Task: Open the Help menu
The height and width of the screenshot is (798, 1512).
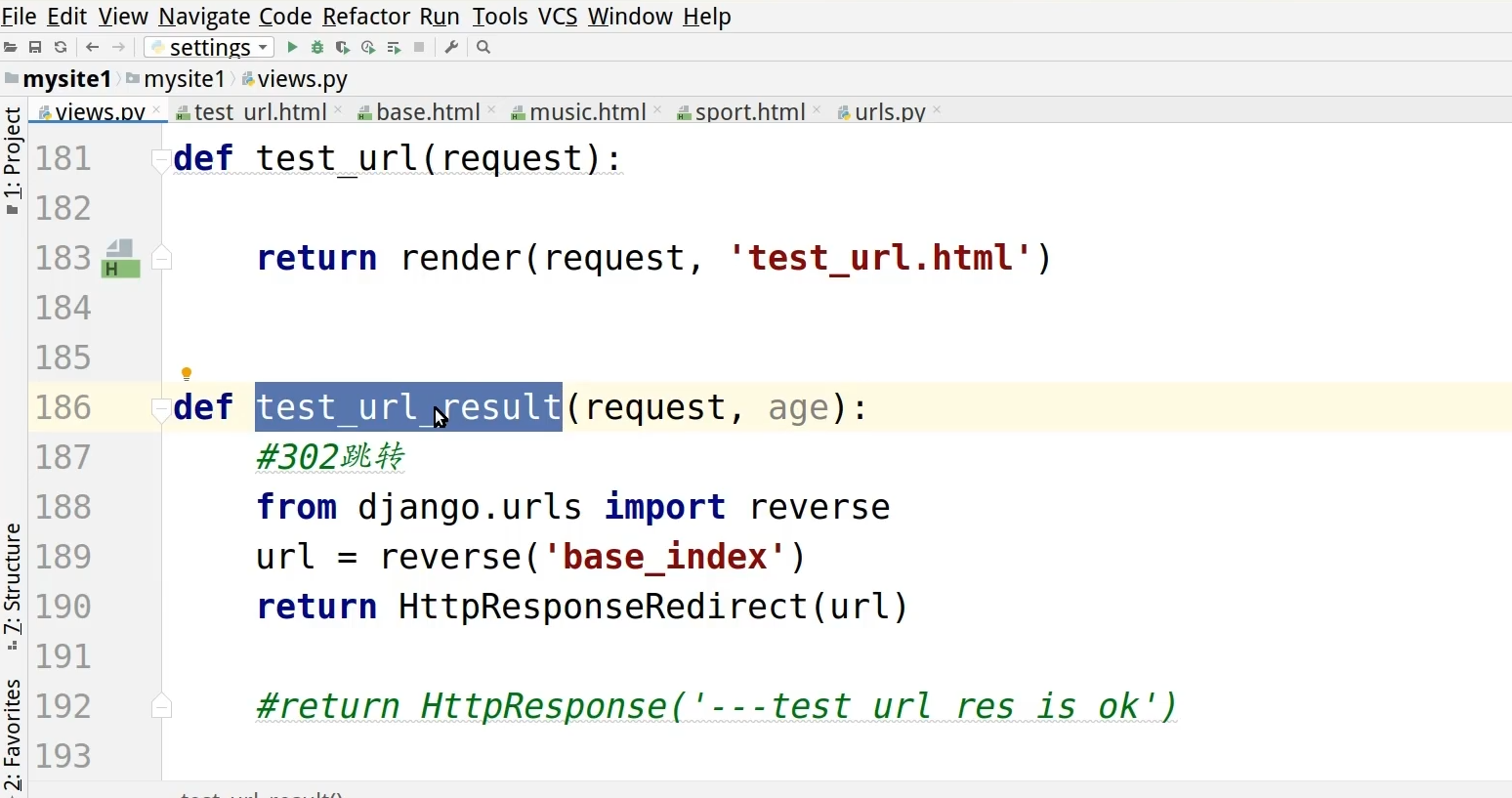Action: pyautogui.click(x=707, y=17)
